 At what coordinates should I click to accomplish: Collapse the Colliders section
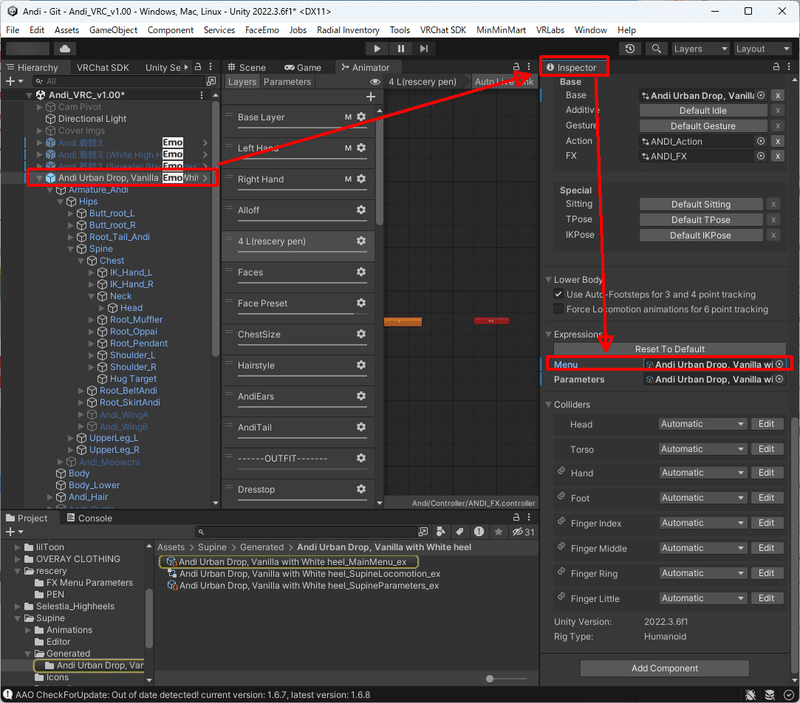click(548, 405)
